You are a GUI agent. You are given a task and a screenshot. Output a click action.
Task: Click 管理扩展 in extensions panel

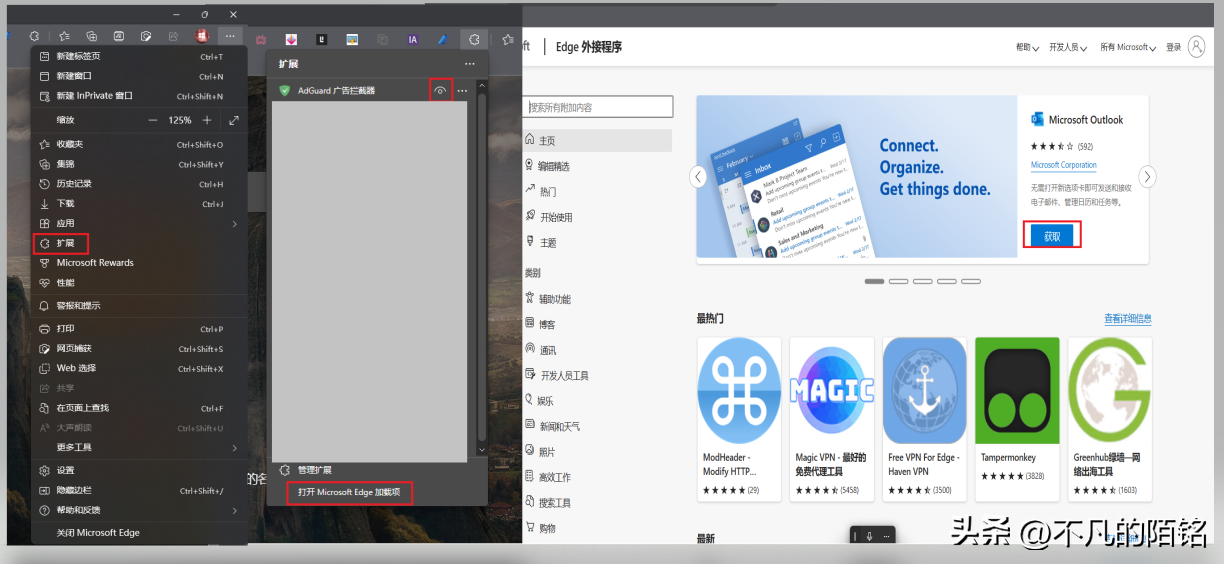pyautogui.click(x=315, y=470)
